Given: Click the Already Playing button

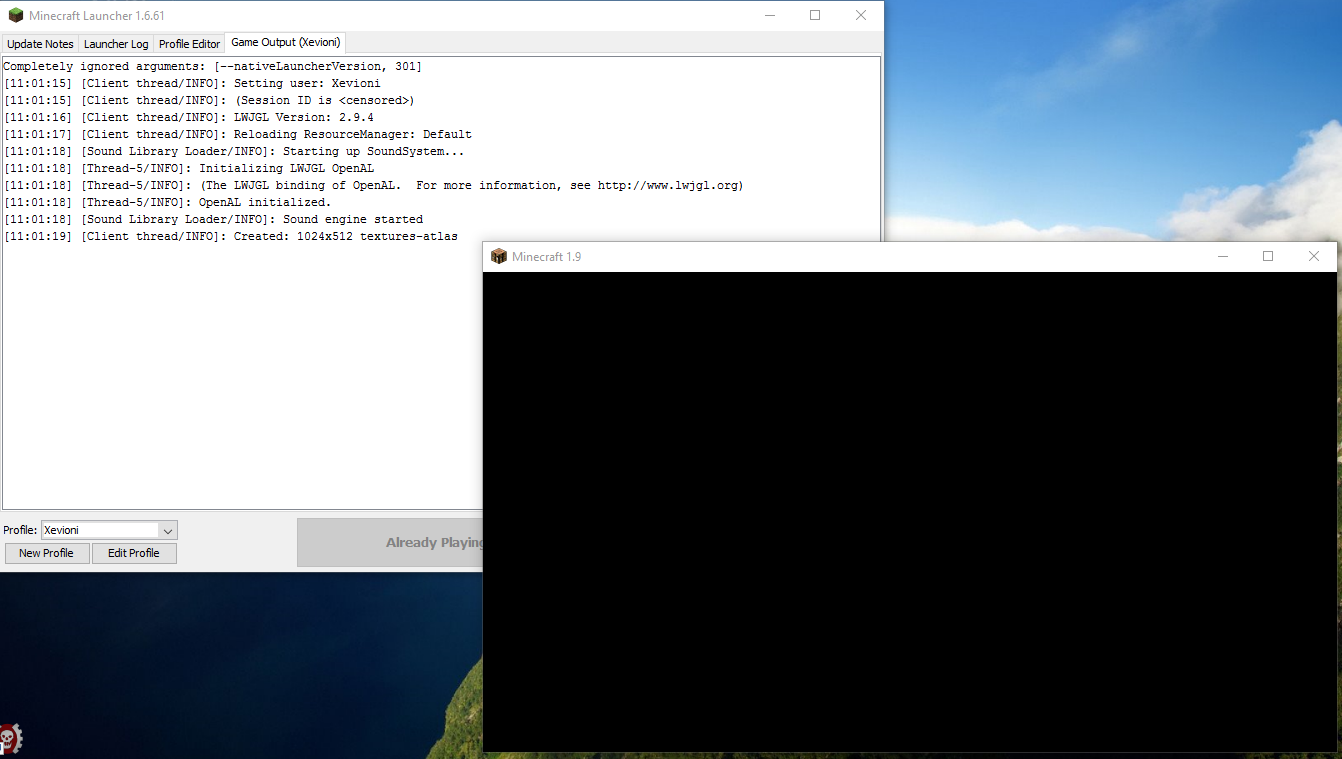Looking at the screenshot, I should pos(390,542).
